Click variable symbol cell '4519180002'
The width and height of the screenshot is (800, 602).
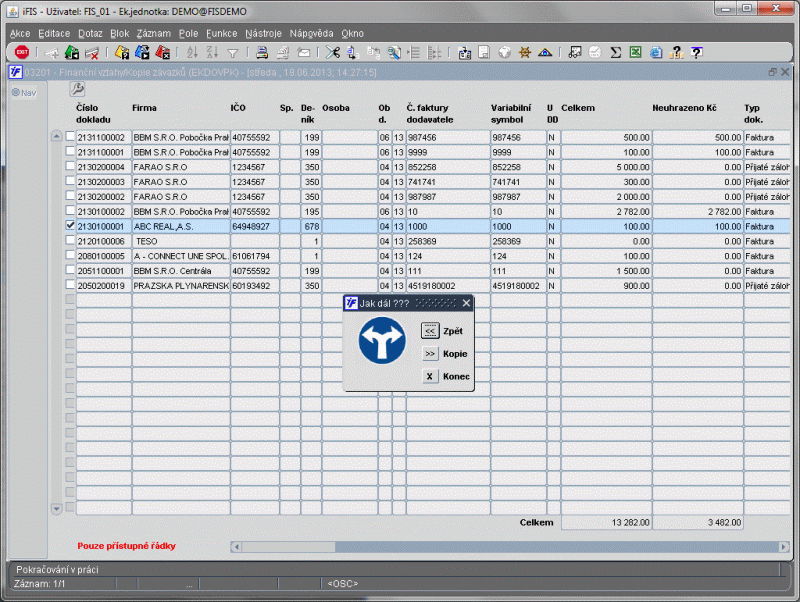518,286
